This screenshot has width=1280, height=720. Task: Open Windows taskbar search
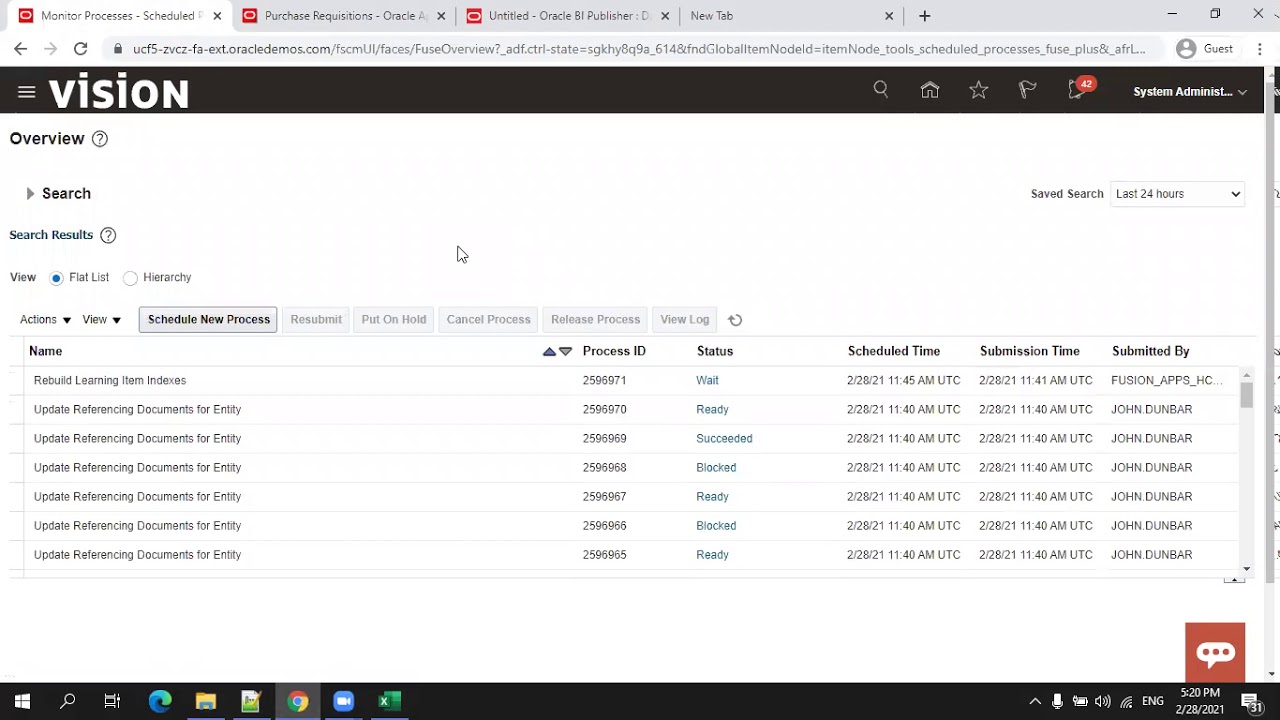click(x=68, y=701)
